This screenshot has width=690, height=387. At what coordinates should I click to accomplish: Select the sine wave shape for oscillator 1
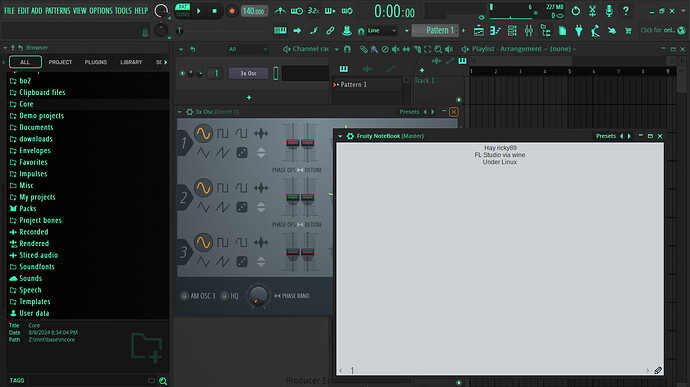pos(203,133)
